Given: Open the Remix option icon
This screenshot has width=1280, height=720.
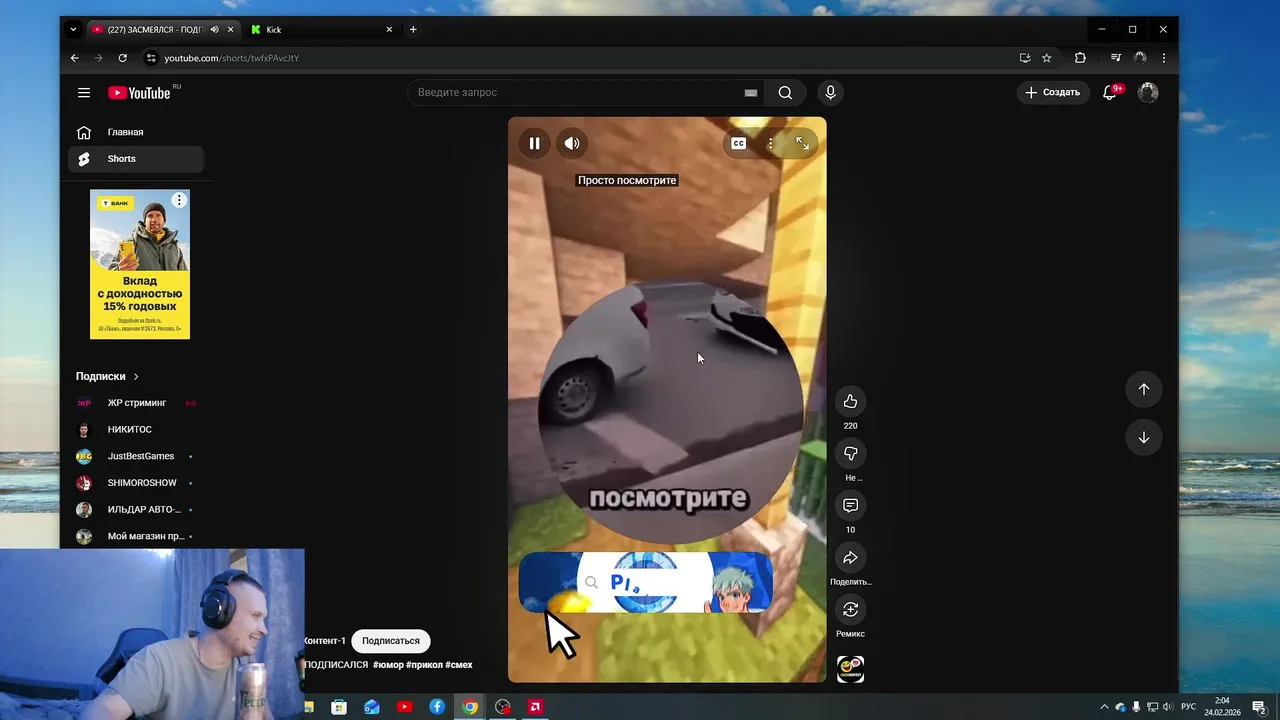Looking at the screenshot, I should (x=850, y=609).
